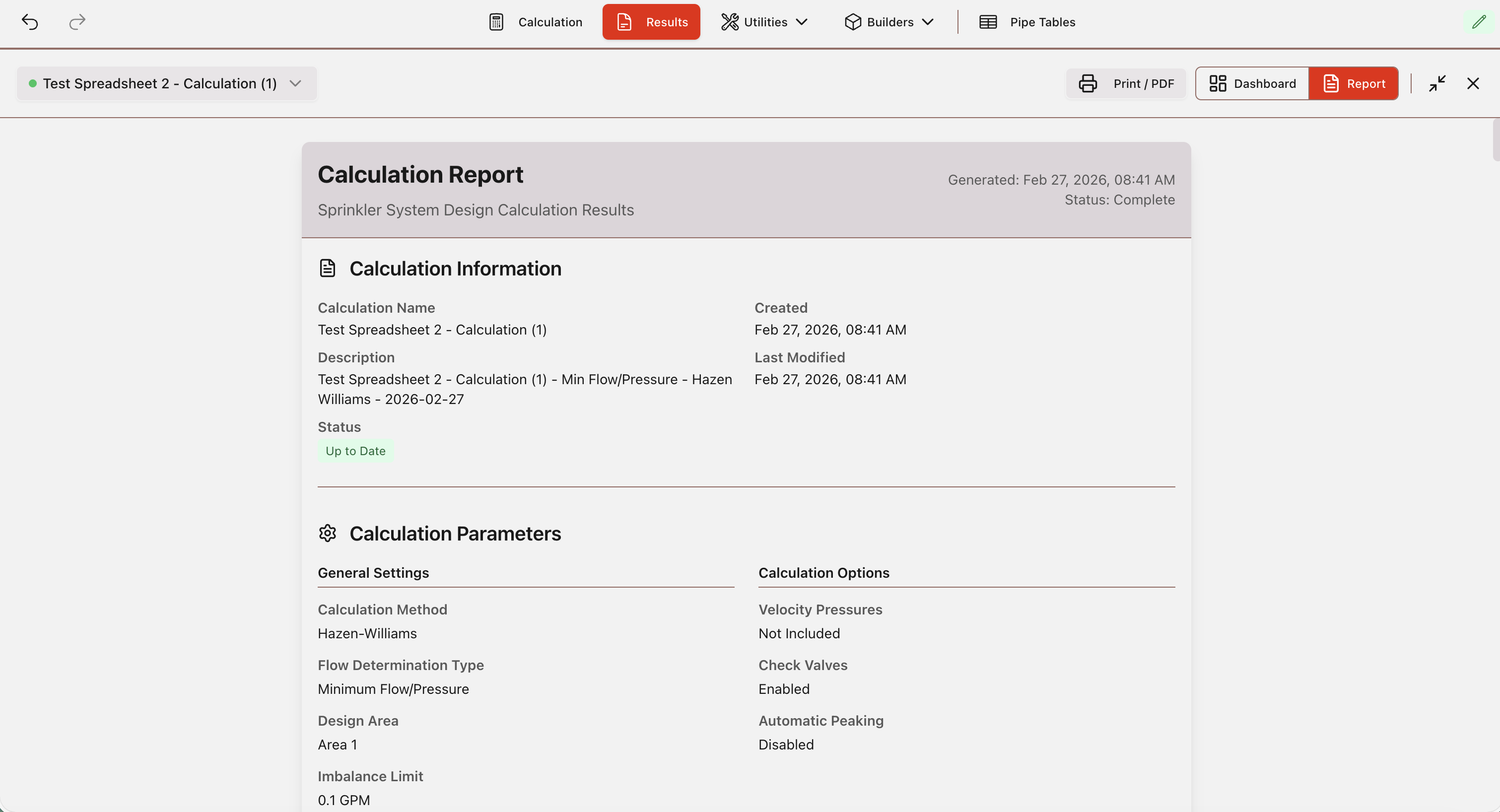
Task: Click the Generated Feb 27, 2026 timestamp
Action: [x=1061, y=180]
